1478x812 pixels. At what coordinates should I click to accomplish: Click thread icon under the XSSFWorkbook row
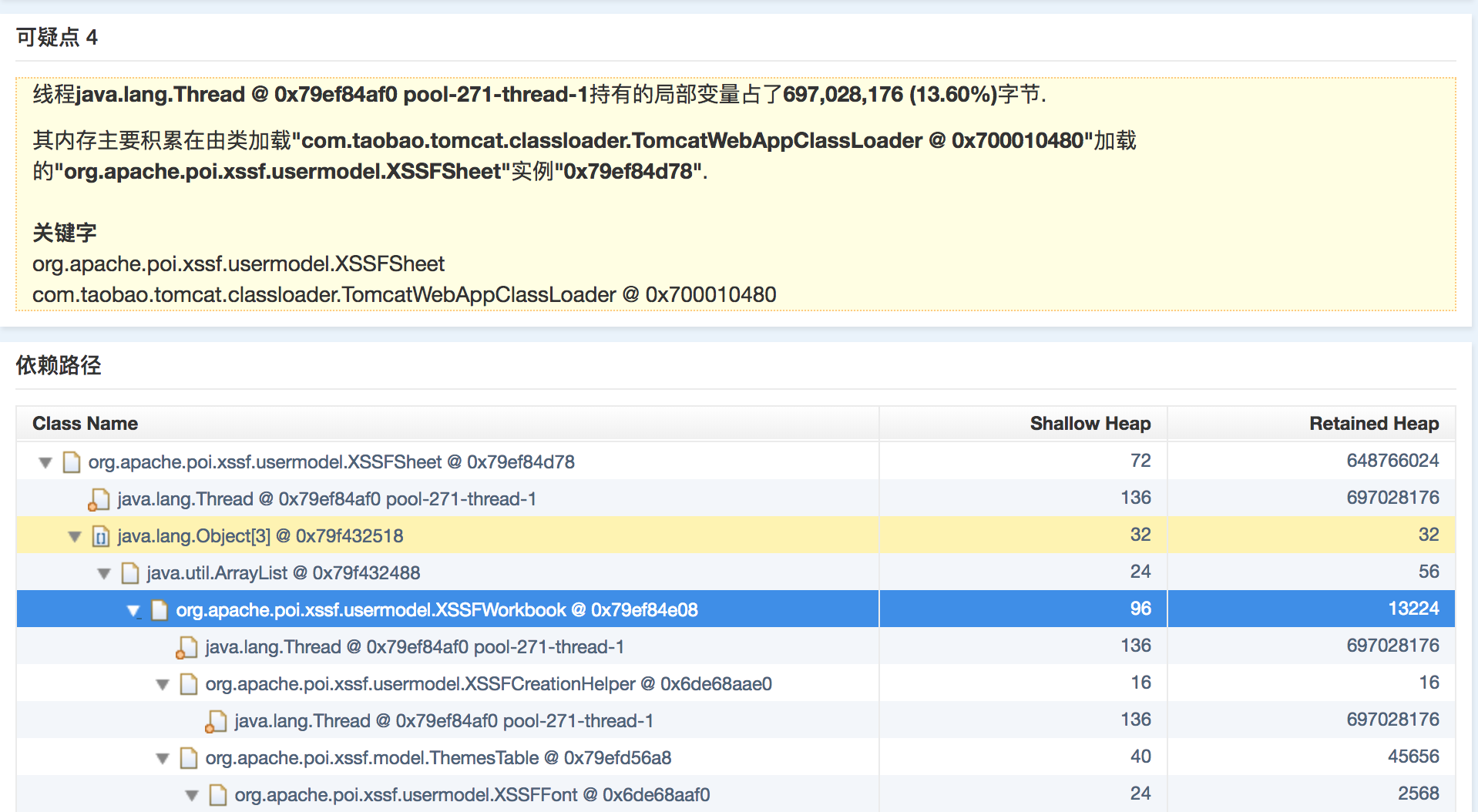[186, 647]
